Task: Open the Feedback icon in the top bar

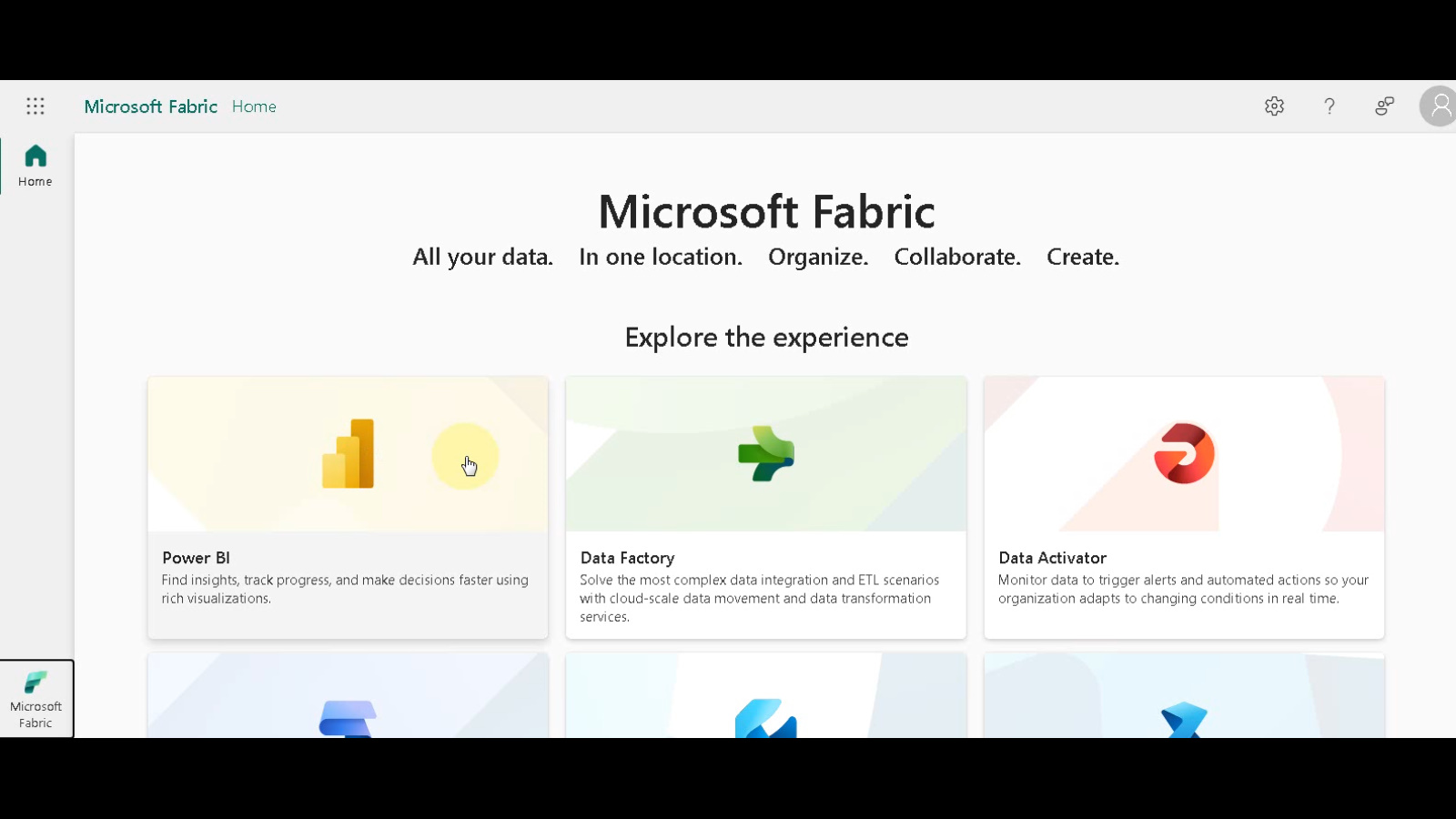Action: coord(1383,106)
